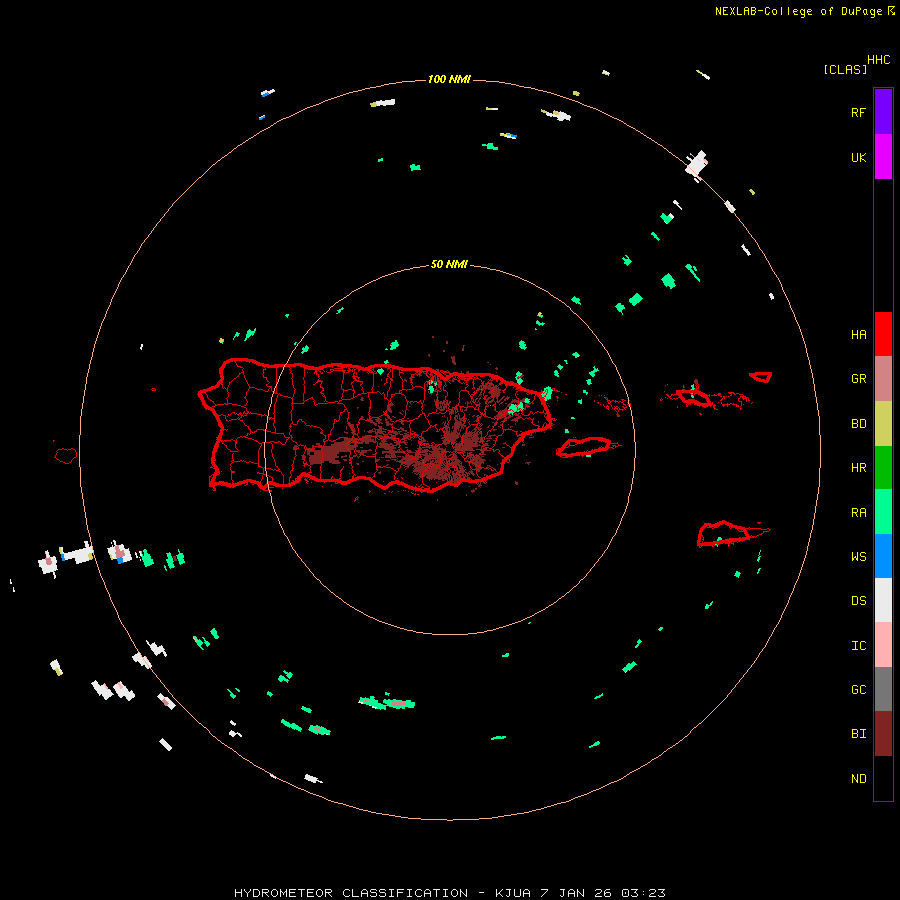Click the 100 NMI range ring label
The width and height of the screenshot is (900, 900).
(x=449, y=79)
